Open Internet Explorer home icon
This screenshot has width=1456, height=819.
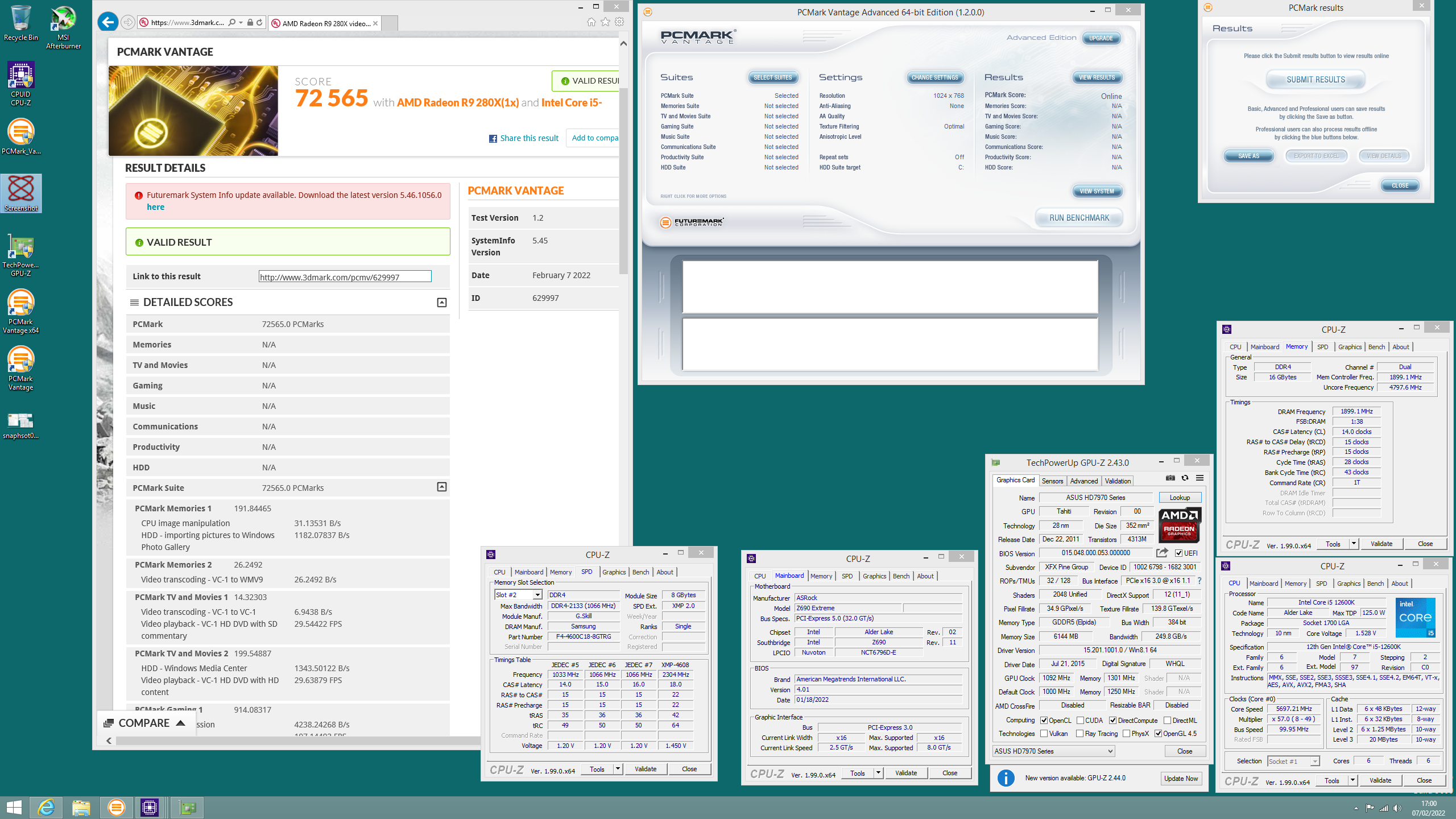pos(591,22)
